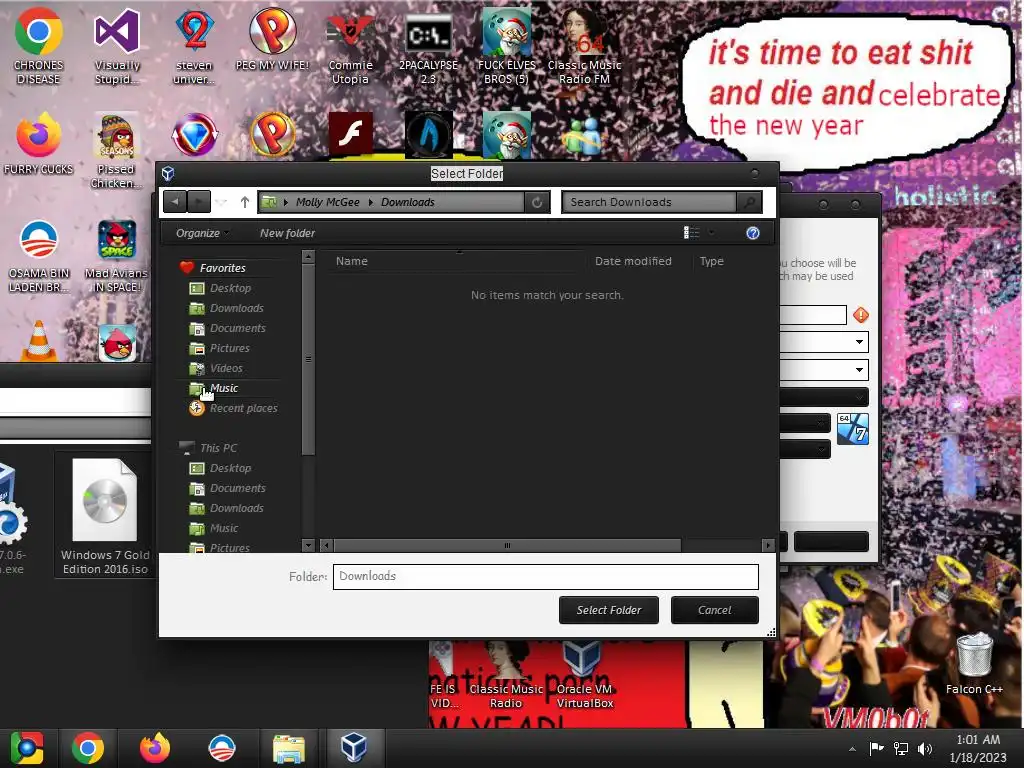
Task: Open the FURRY CUCKS Firefox desktop icon
Action: point(39,144)
